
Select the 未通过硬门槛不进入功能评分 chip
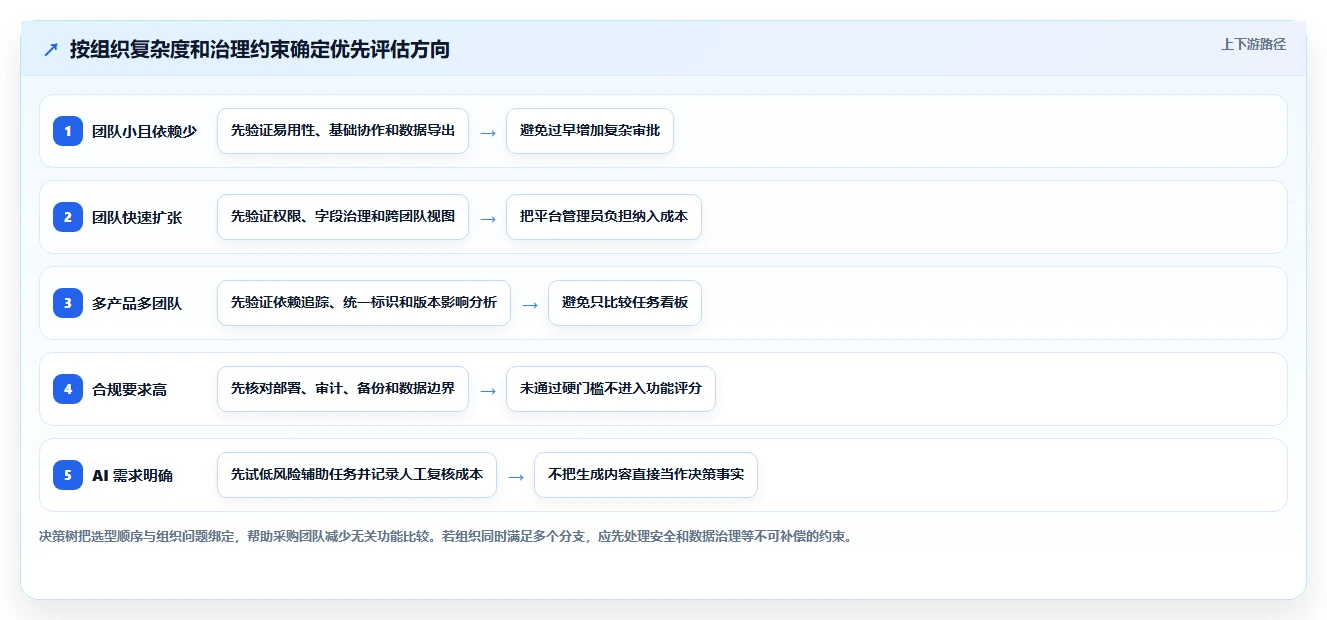pyautogui.click(x=611, y=389)
